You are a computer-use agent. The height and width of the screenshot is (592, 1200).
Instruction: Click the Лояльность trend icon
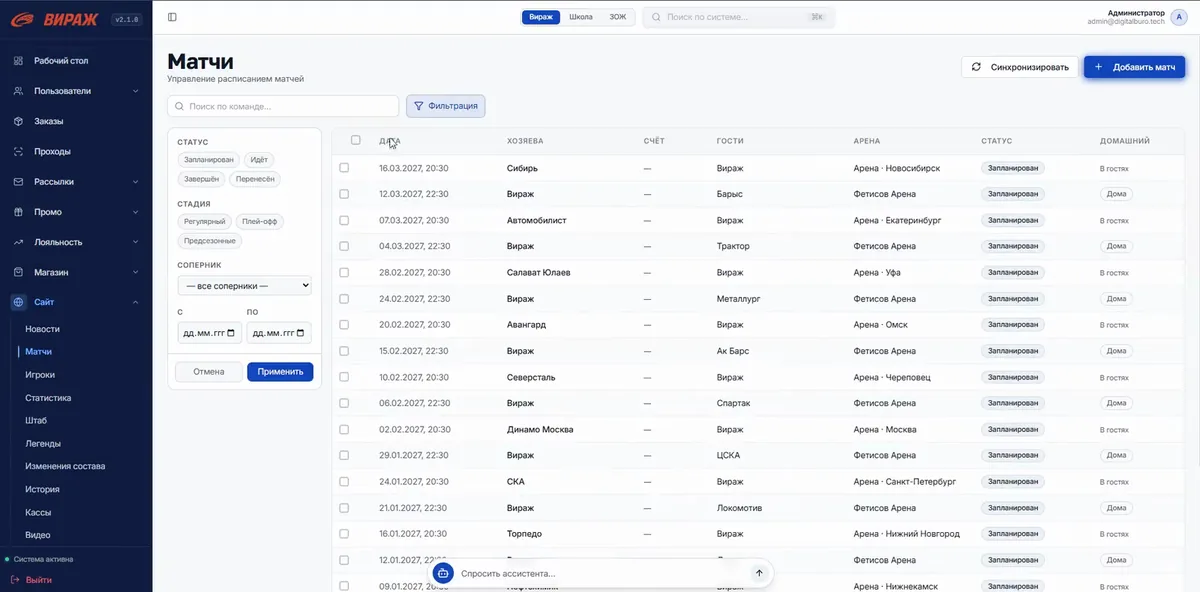(18, 242)
